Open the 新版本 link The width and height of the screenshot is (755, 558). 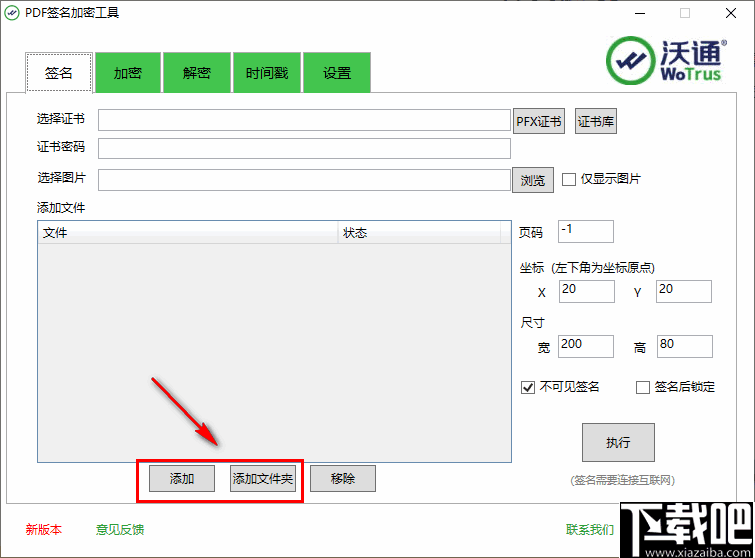click(x=44, y=530)
